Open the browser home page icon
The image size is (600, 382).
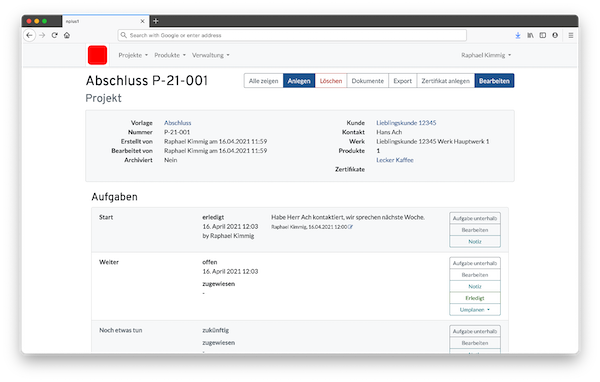tap(67, 35)
